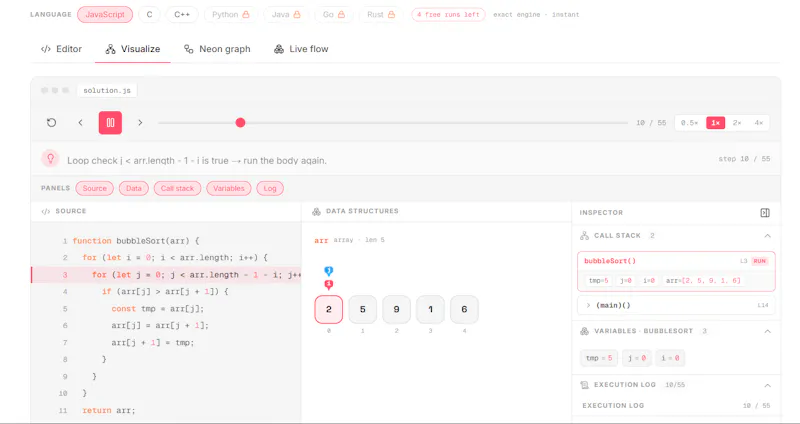Click source line 6 arr[j] assignment
Image resolution: width=800 pixels, height=424 pixels.
pyautogui.click(x=166, y=326)
